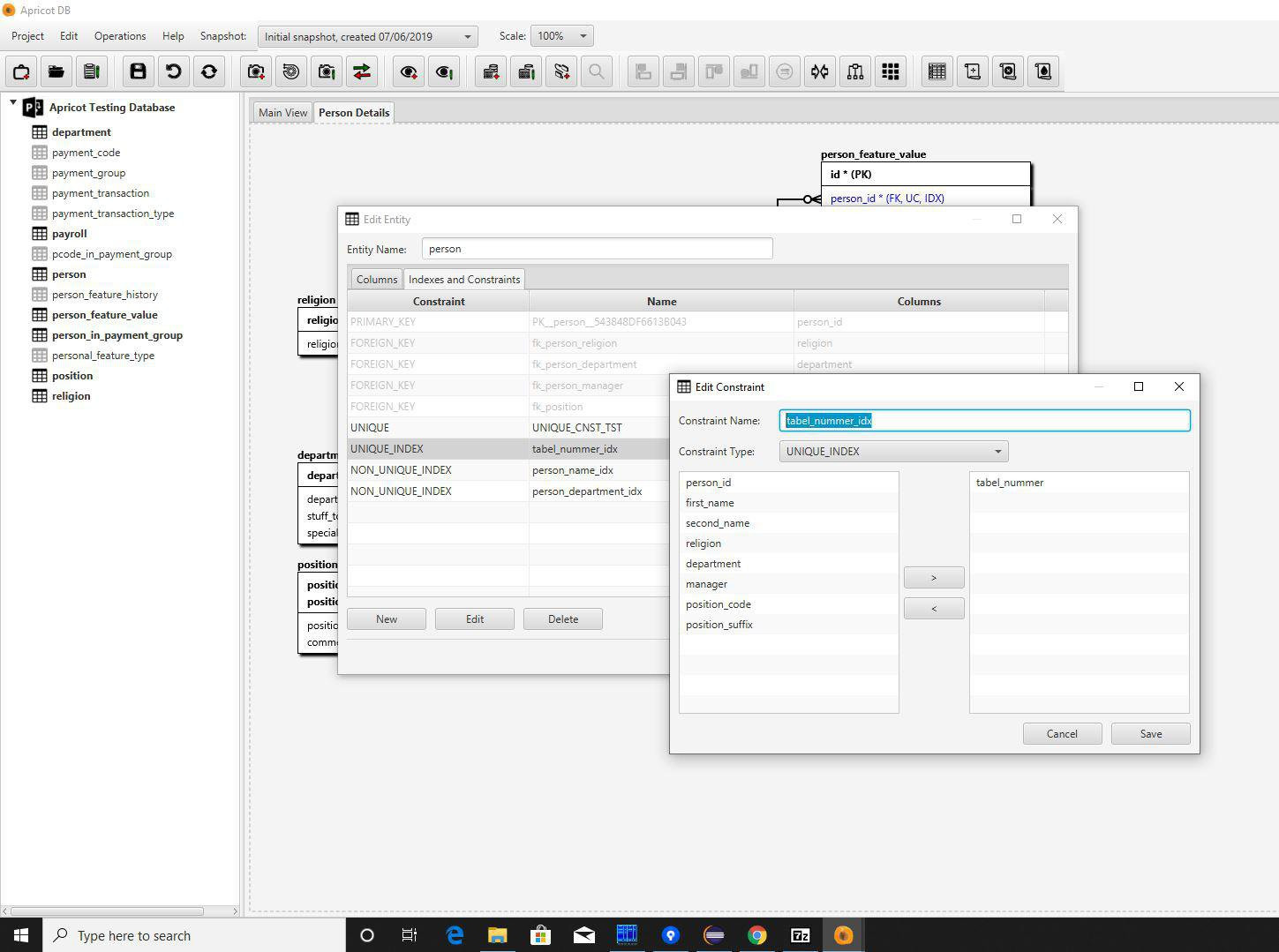Open an existing project via folder icon
The width and height of the screenshot is (1279, 952).
pyautogui.click(x=56, y=71)
